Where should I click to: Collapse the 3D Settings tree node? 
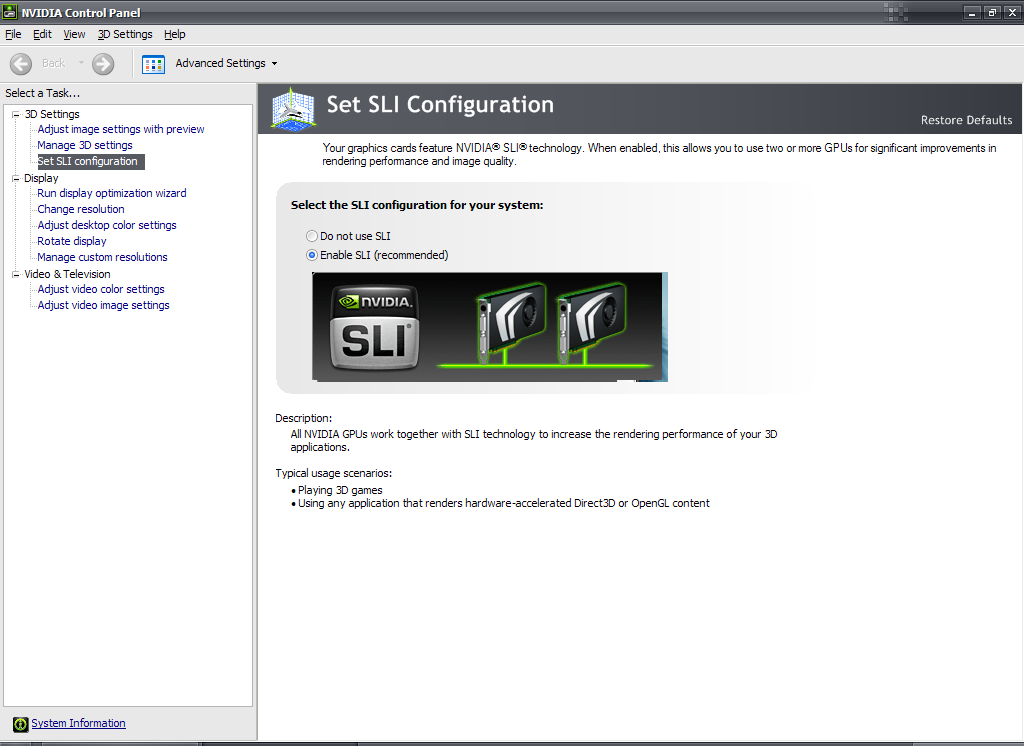pos(16,114)
